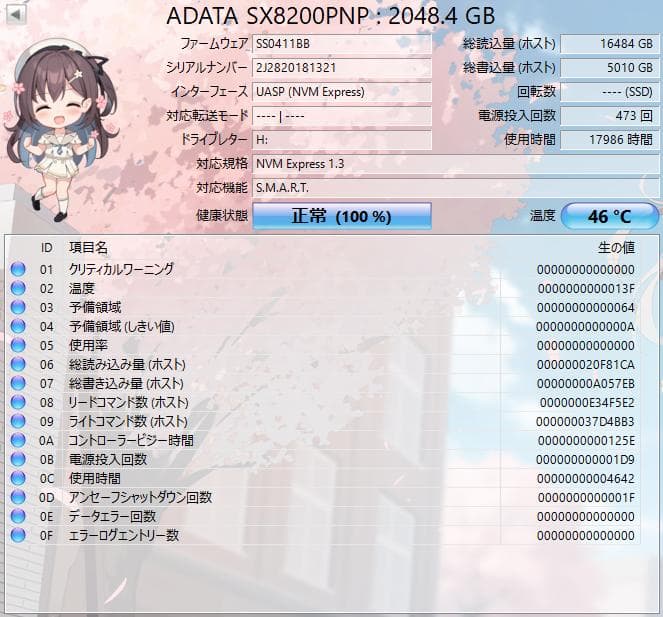Select the 総書き込み量 (ホスト) attribute row
Image resolution: width=663 pixels, height=617 pixels.
[323, 384]
